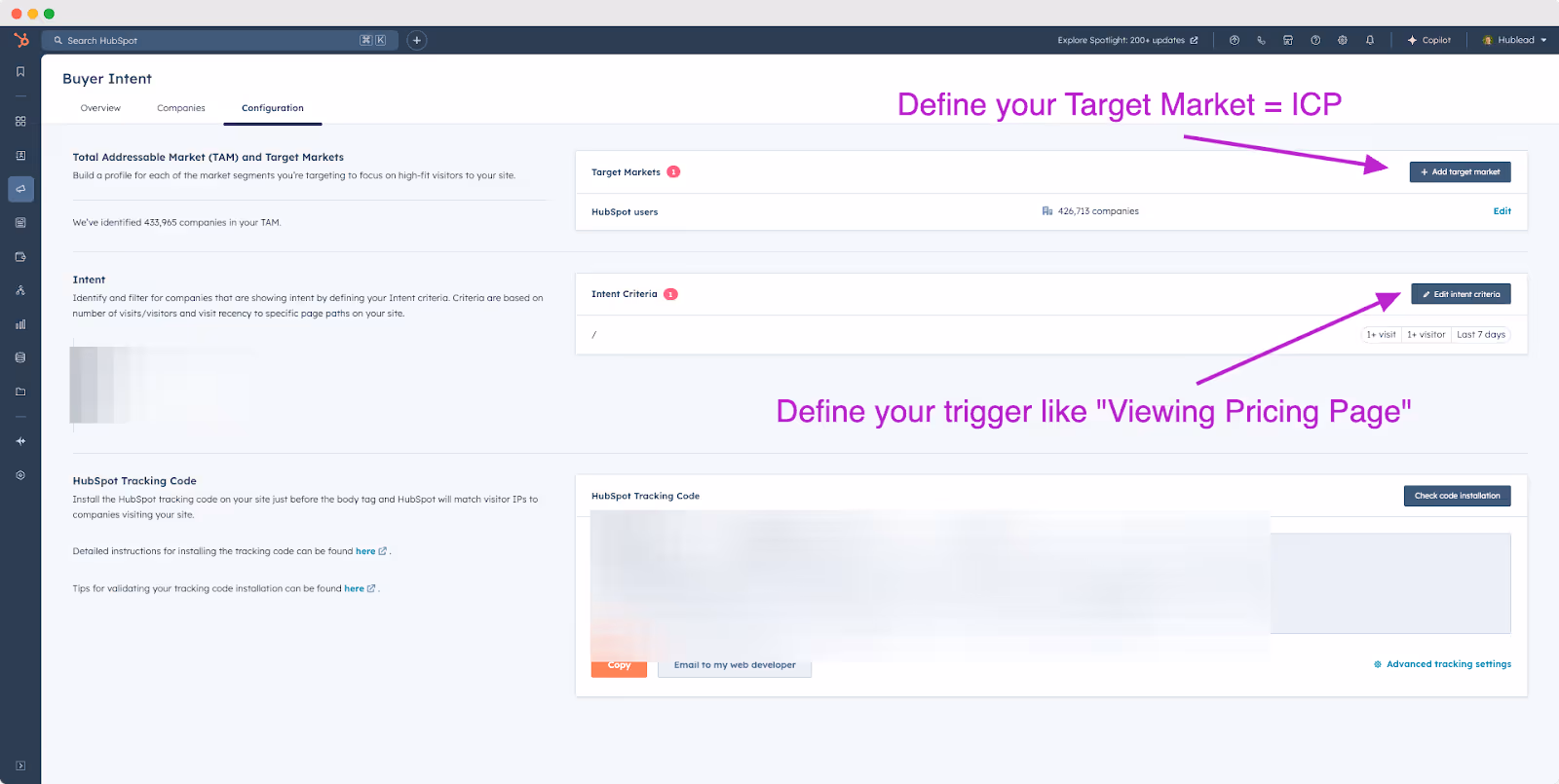Screen dimensions: 1559x784
Task: Open the Settings gear icon in top bar
Action: pyautogui.click(x=1343, y=40)
